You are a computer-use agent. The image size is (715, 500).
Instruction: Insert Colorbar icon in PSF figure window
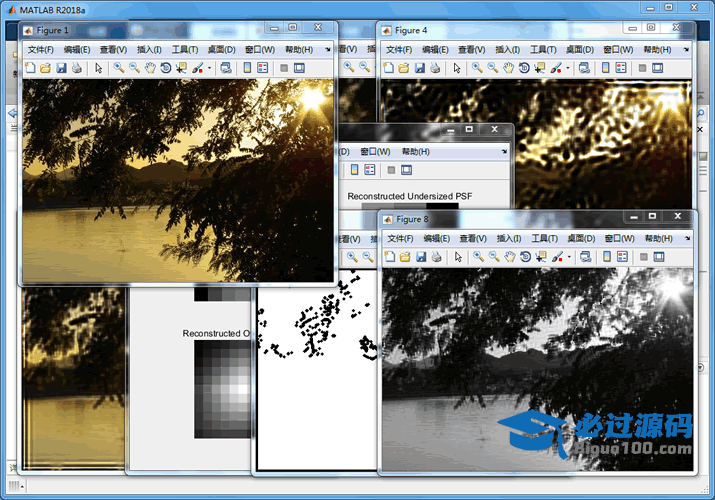[354, 170]
